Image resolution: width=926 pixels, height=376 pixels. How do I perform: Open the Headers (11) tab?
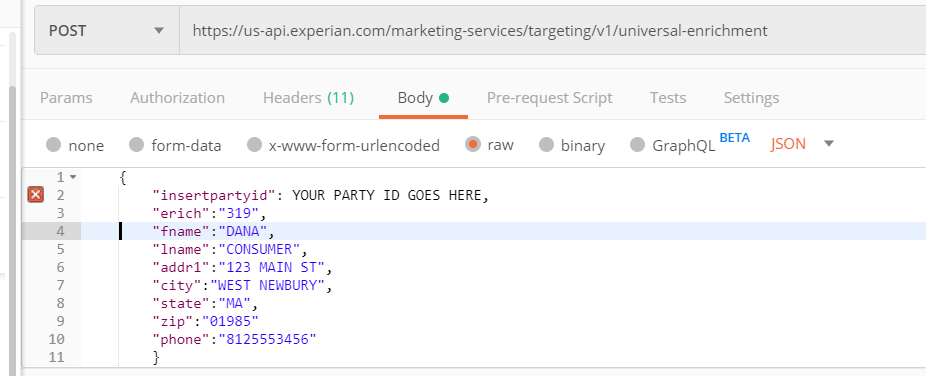tap(308, 97)
